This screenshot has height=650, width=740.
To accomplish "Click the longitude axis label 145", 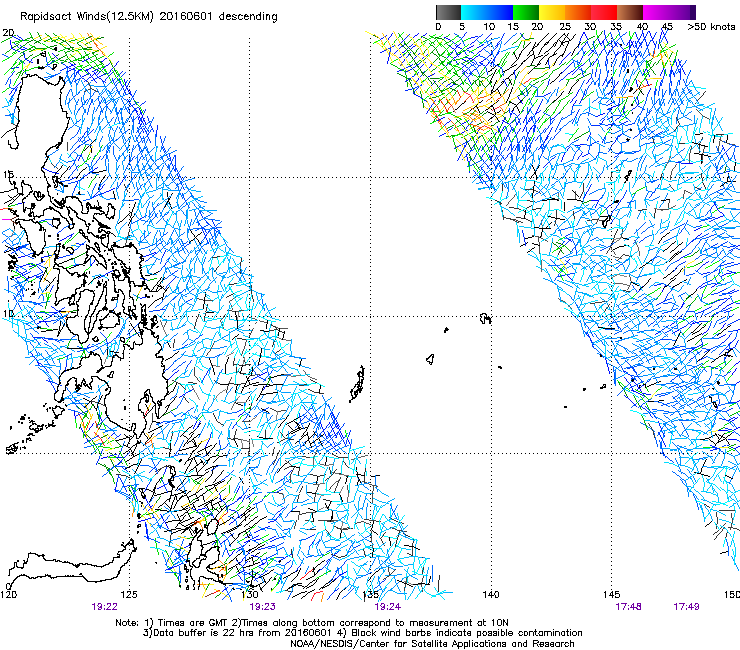I will coord(611,594).
